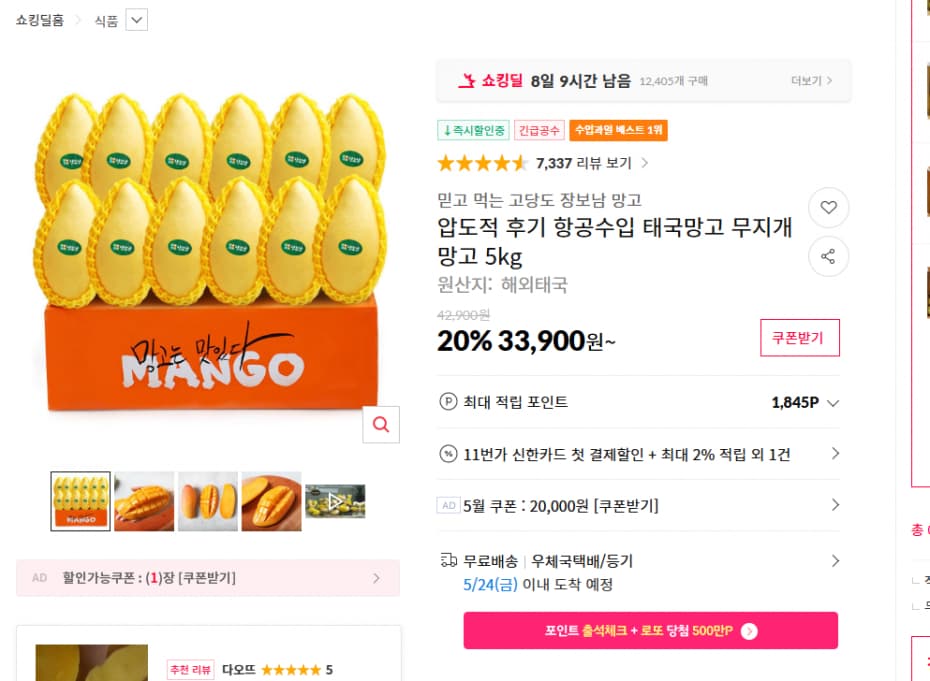This screenshot has width=930, height=681.
Task: Open the share icon next to the heart
Action: coord(828,257)
